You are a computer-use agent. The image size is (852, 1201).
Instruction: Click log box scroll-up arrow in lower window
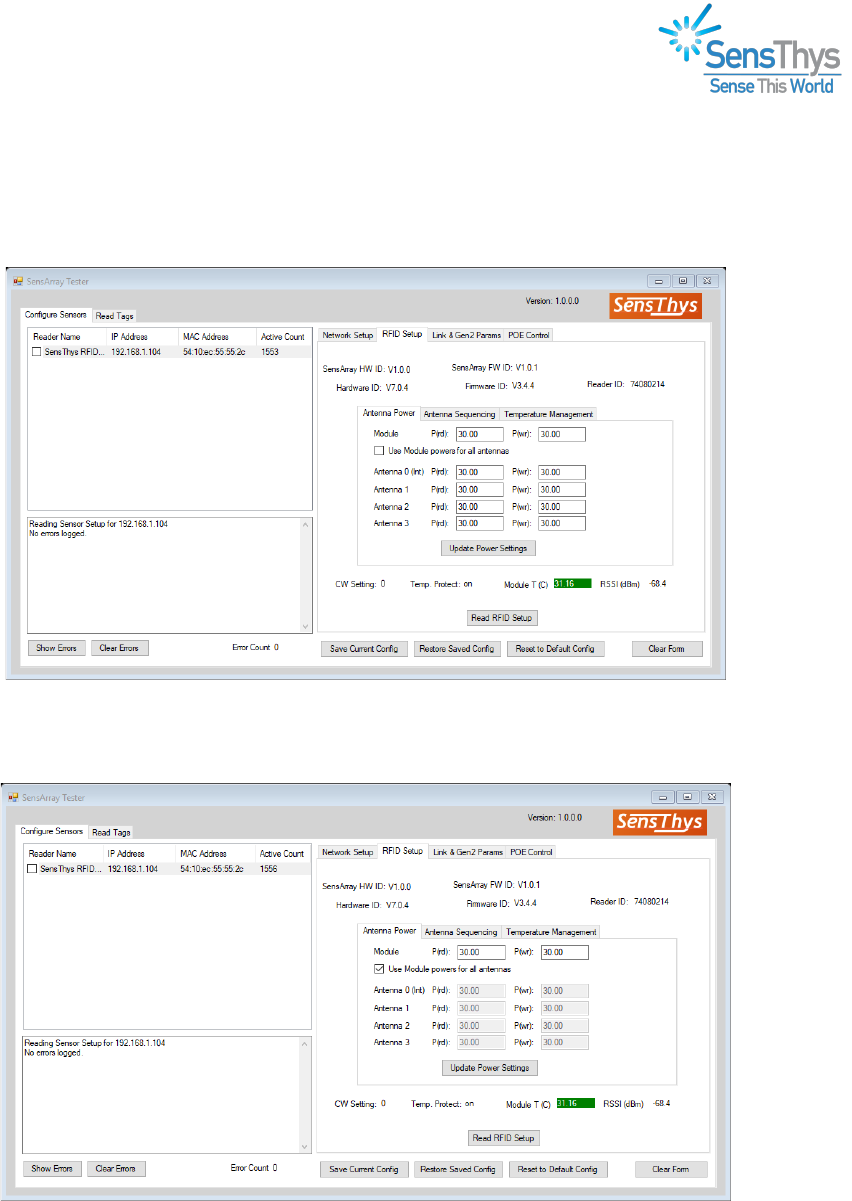(x=306, y=1043)
